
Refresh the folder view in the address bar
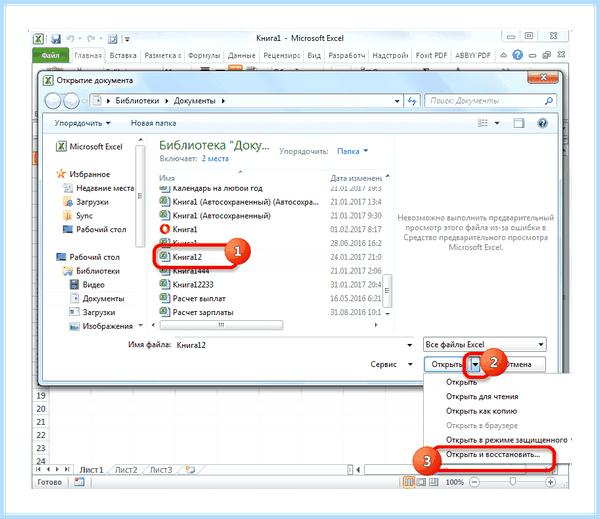(412, 101)
